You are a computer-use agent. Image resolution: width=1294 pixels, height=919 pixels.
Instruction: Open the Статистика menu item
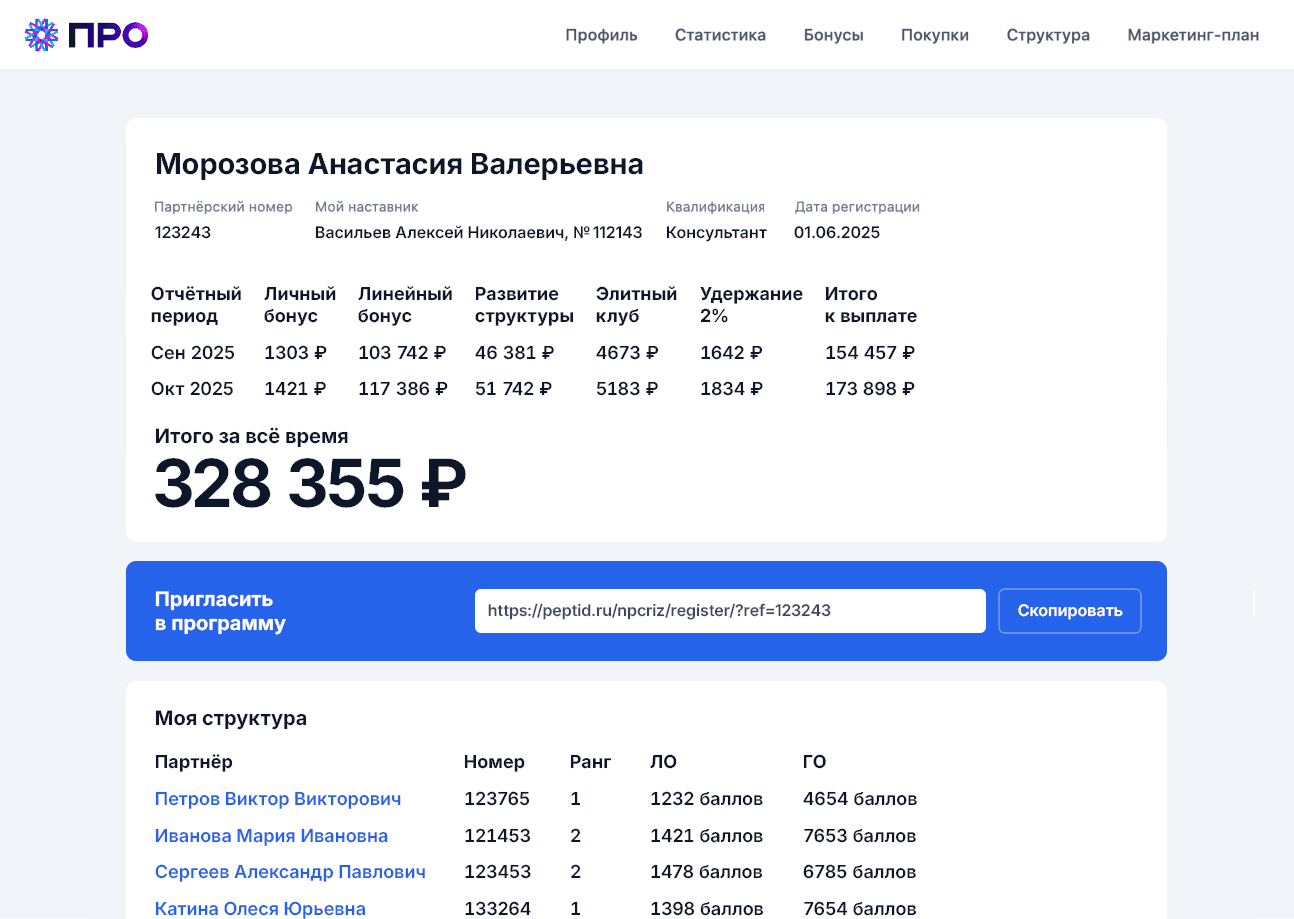tap(720, 35)
